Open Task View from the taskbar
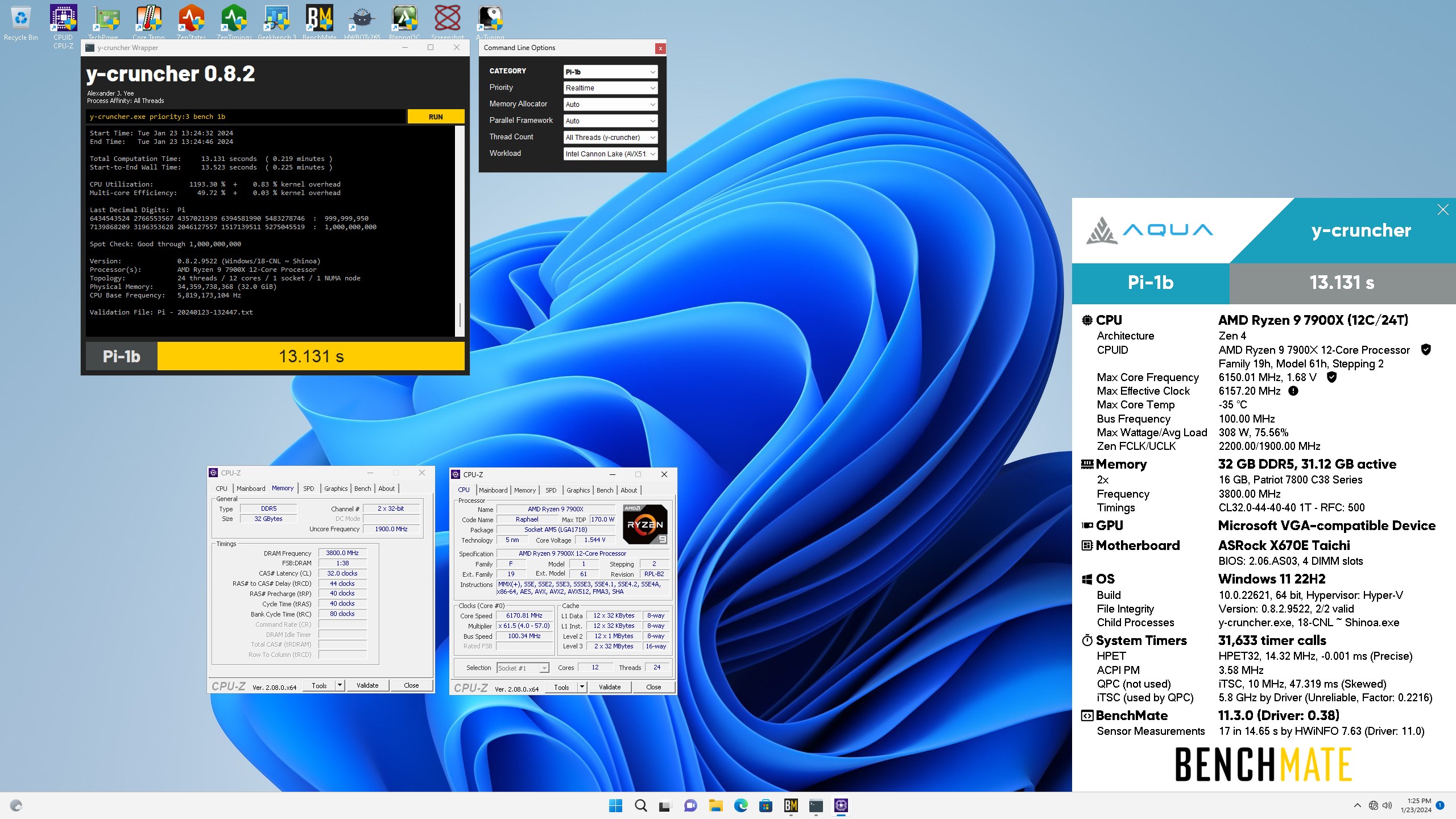1456x819 pixels. [665, 805]
